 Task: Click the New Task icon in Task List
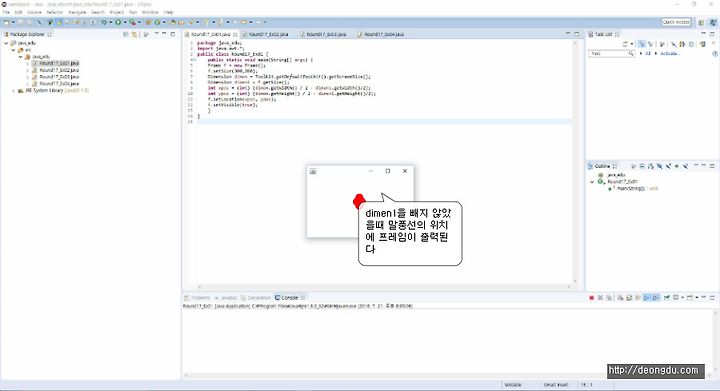pos(624,44)
